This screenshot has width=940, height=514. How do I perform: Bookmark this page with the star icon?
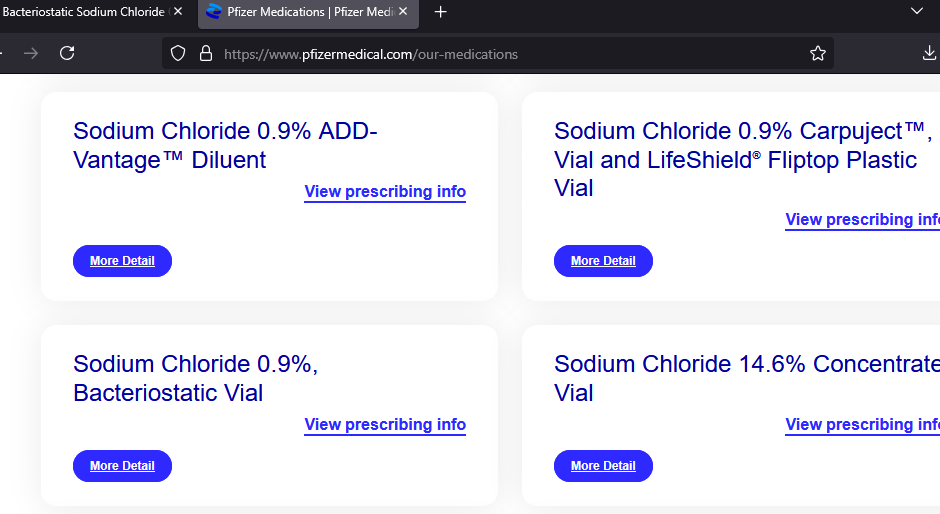[818, 53]
